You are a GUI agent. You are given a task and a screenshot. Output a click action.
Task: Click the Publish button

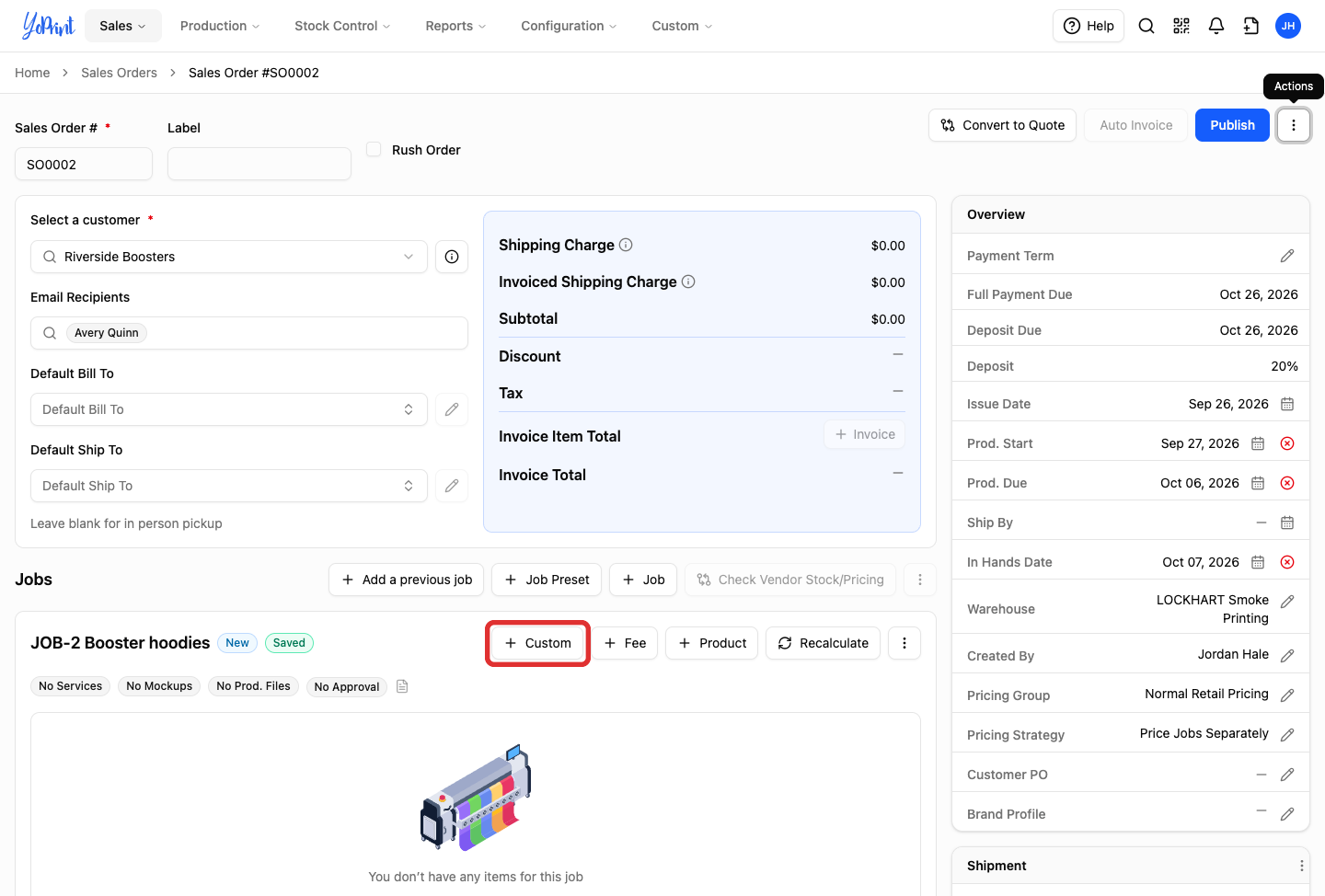[x=1232, y=125]
